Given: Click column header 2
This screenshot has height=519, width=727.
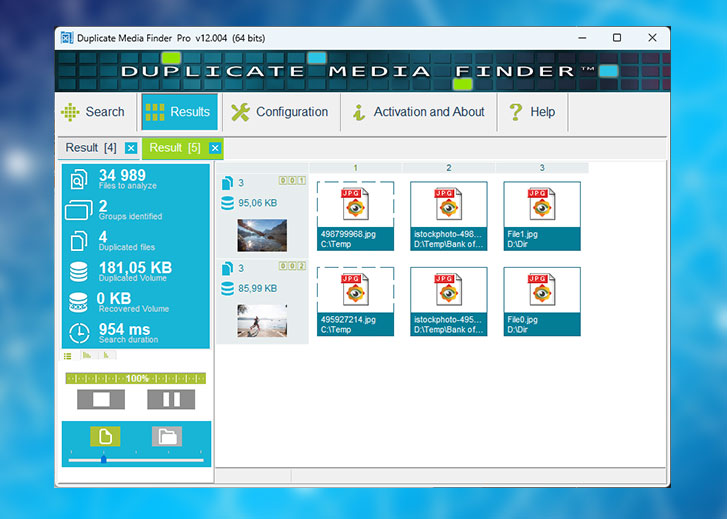Looking at the screenshot, I should coord(449,168).
